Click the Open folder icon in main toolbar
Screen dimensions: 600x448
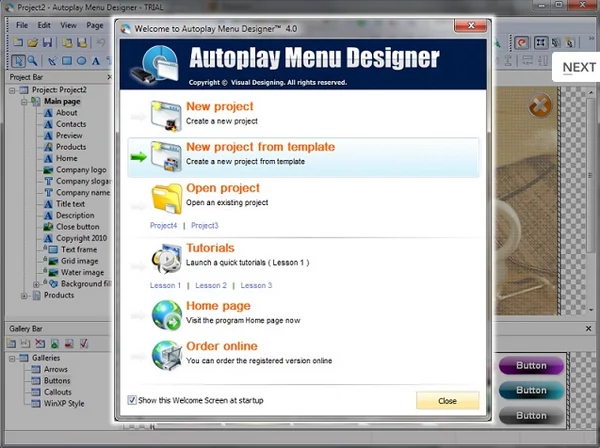(x=33, y=42)
